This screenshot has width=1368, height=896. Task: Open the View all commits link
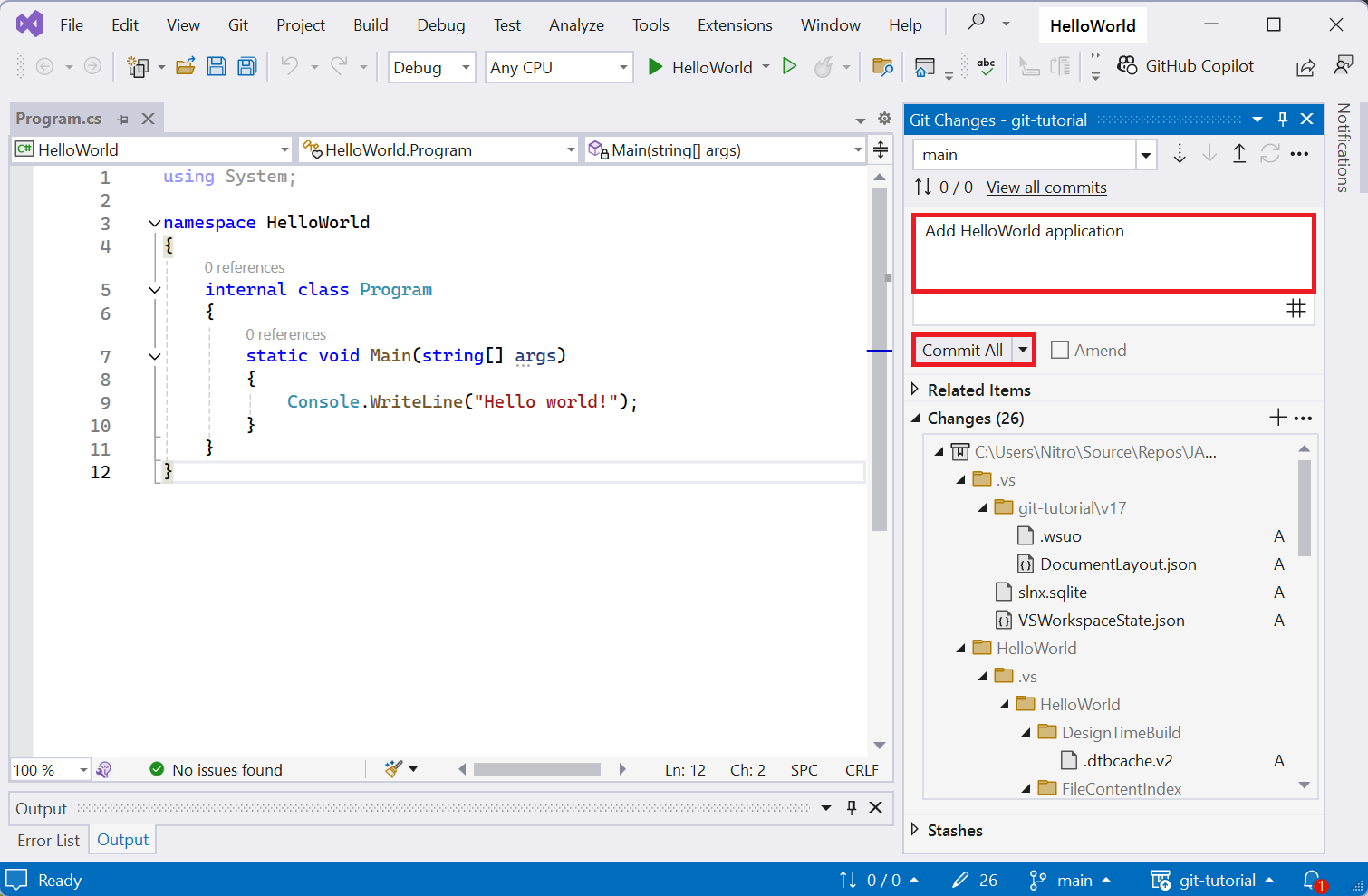(1046, 188)
